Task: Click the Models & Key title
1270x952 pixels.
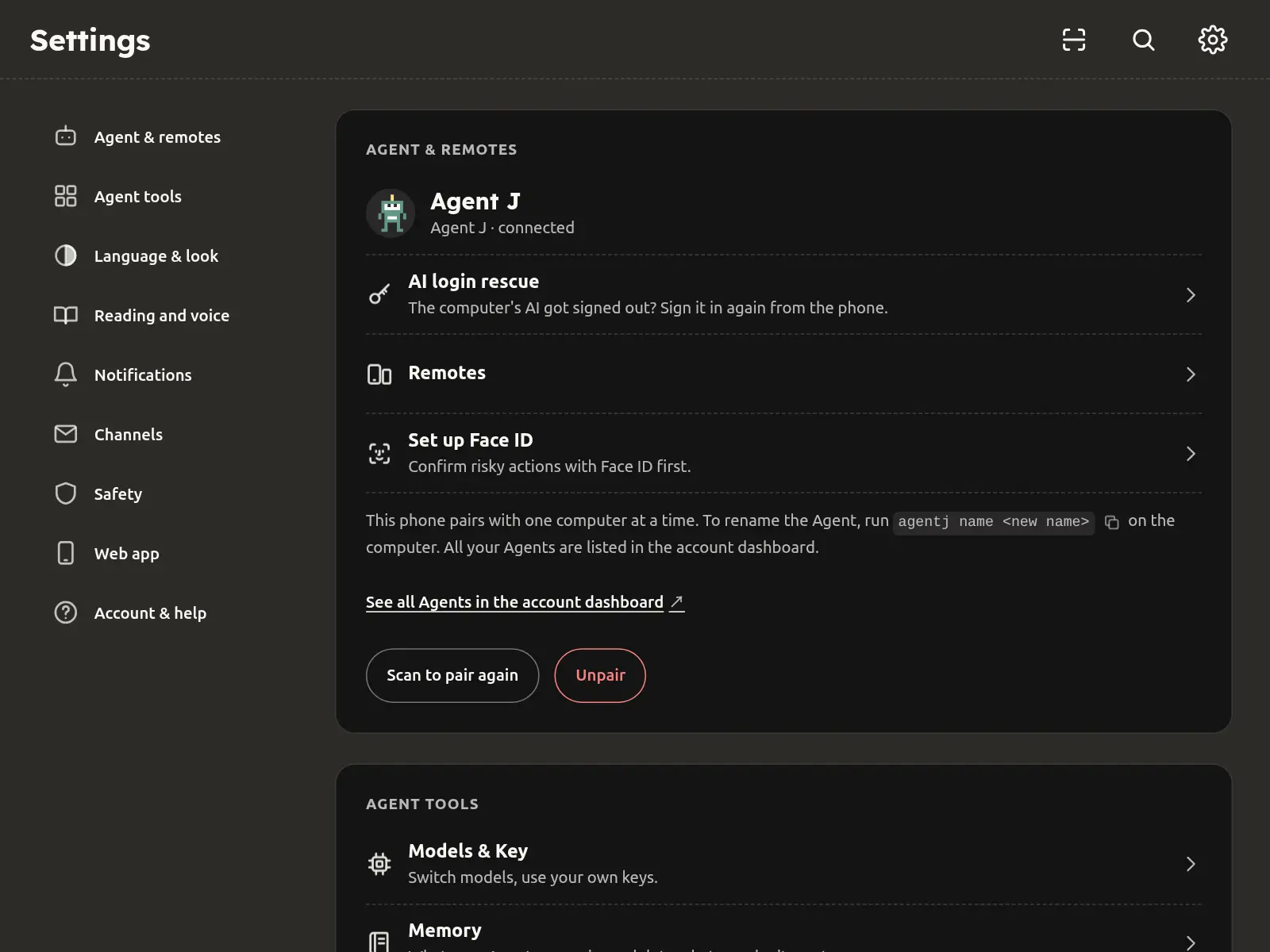Action: click(468, 851)
